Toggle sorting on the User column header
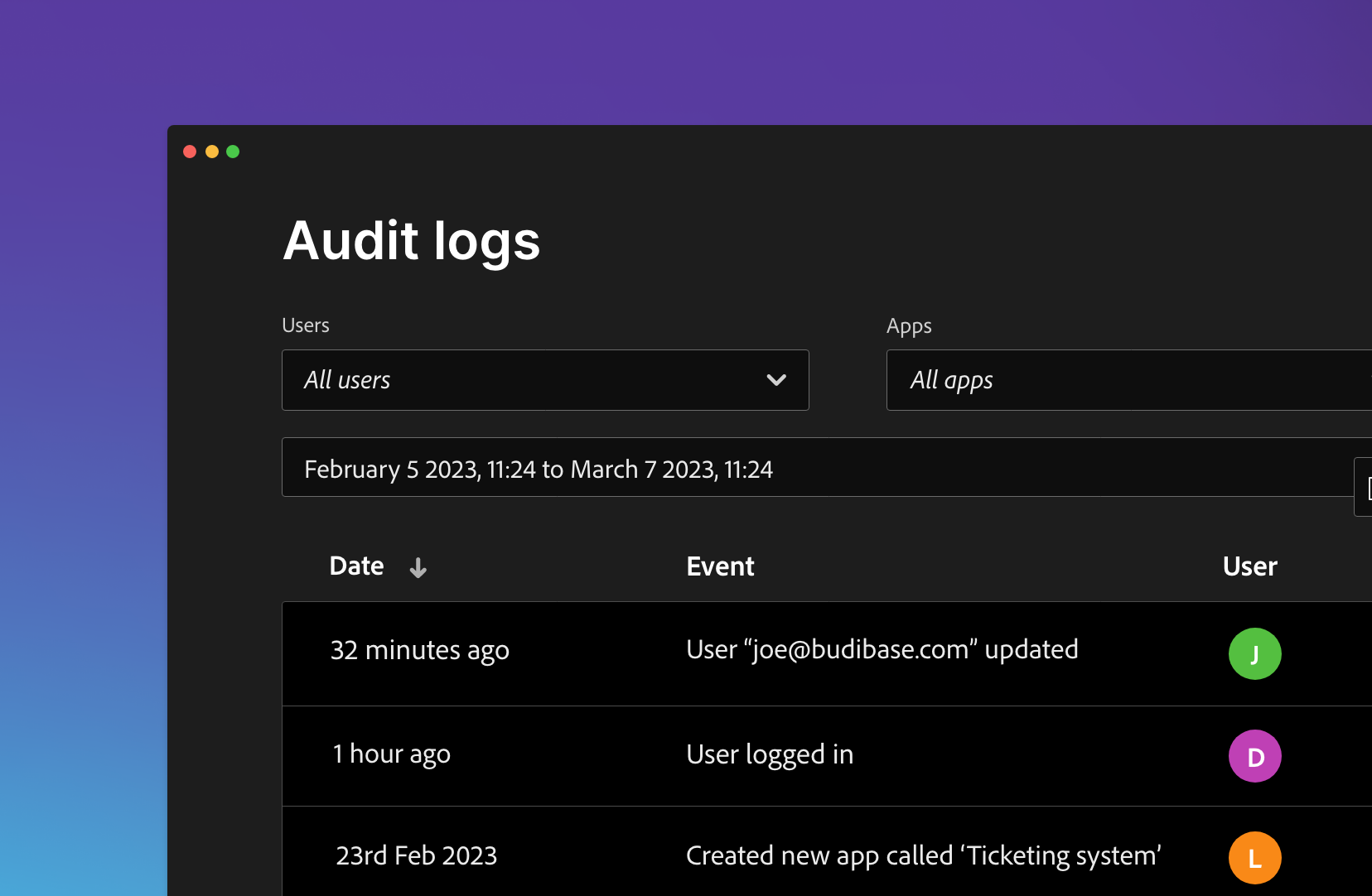 [x=1249, y=566]
